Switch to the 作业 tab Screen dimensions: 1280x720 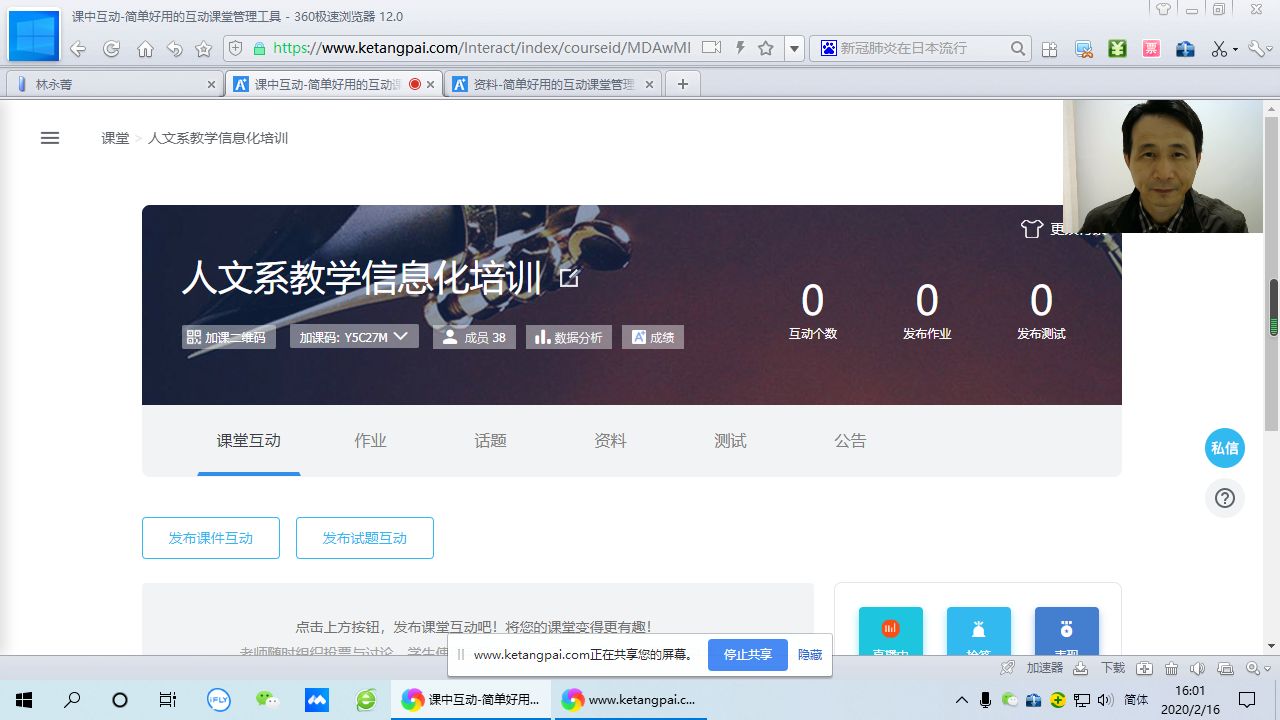click(370, 441)
